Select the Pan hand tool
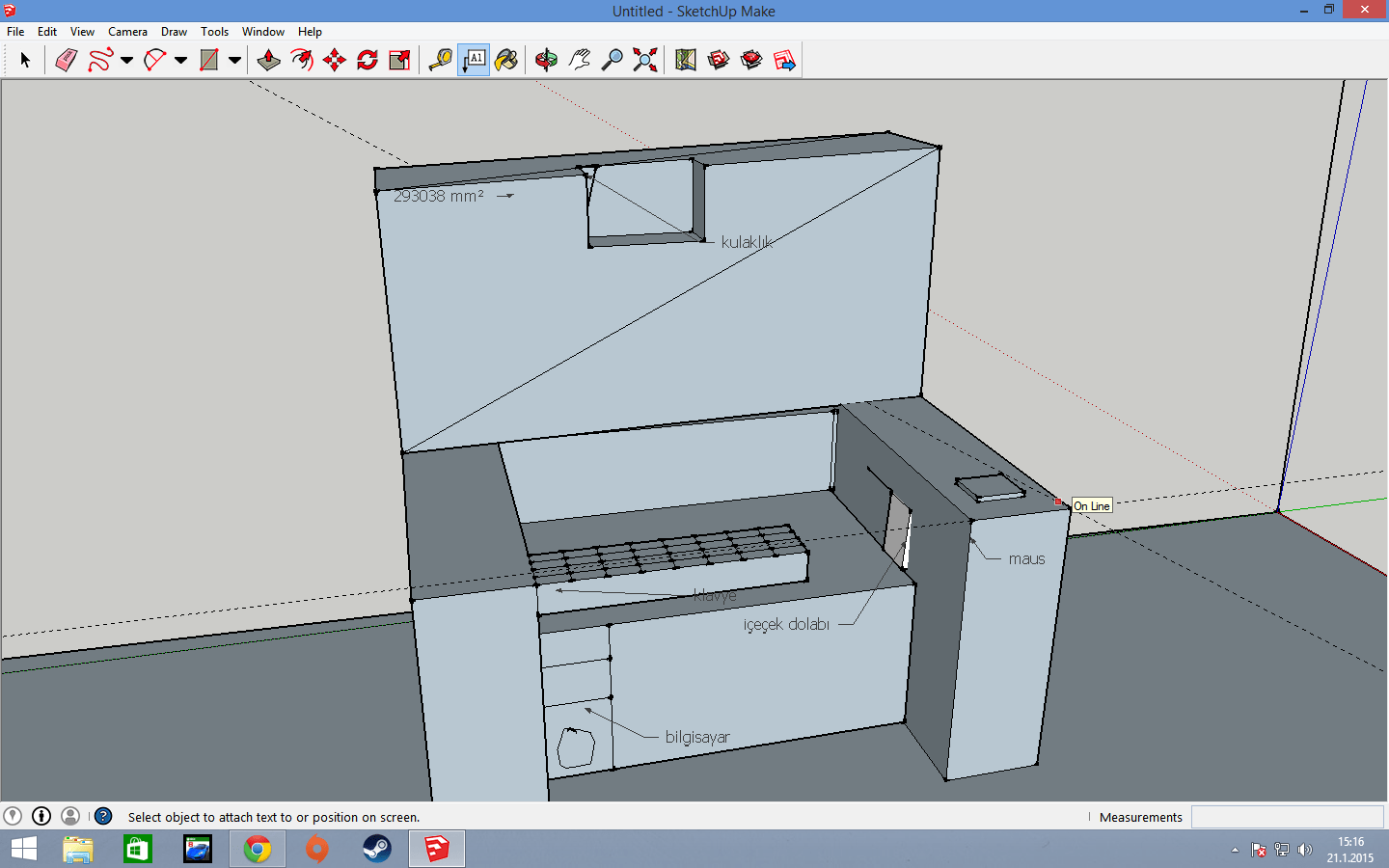The height and width of the screenshot is (868, 1389). coord(579,60)
